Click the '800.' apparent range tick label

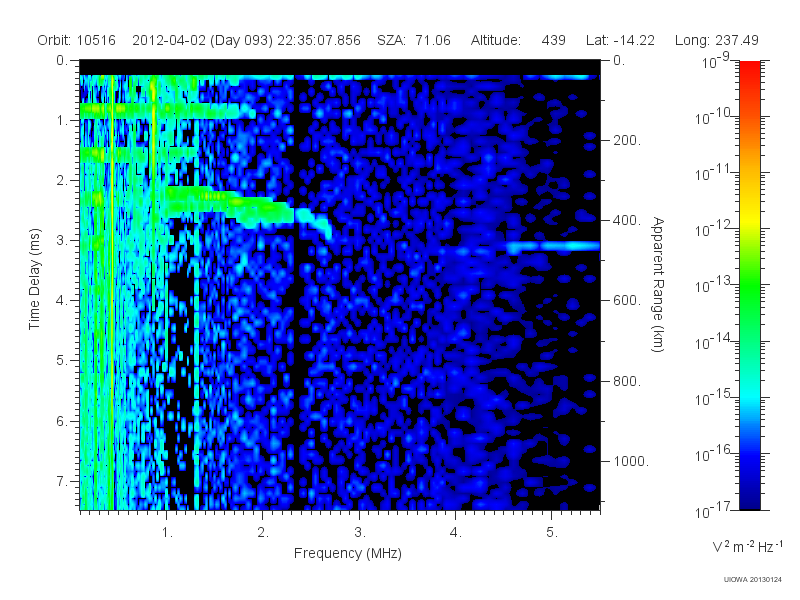[x=626, y=381]
